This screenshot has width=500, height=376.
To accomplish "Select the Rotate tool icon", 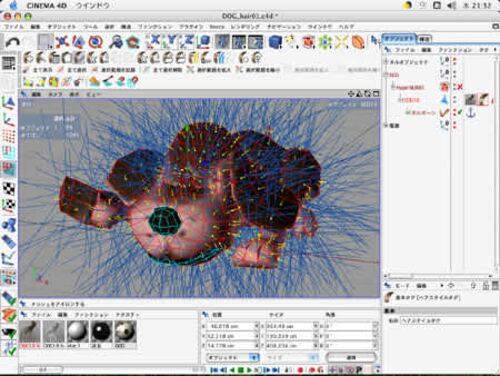I will click(96, 42).
